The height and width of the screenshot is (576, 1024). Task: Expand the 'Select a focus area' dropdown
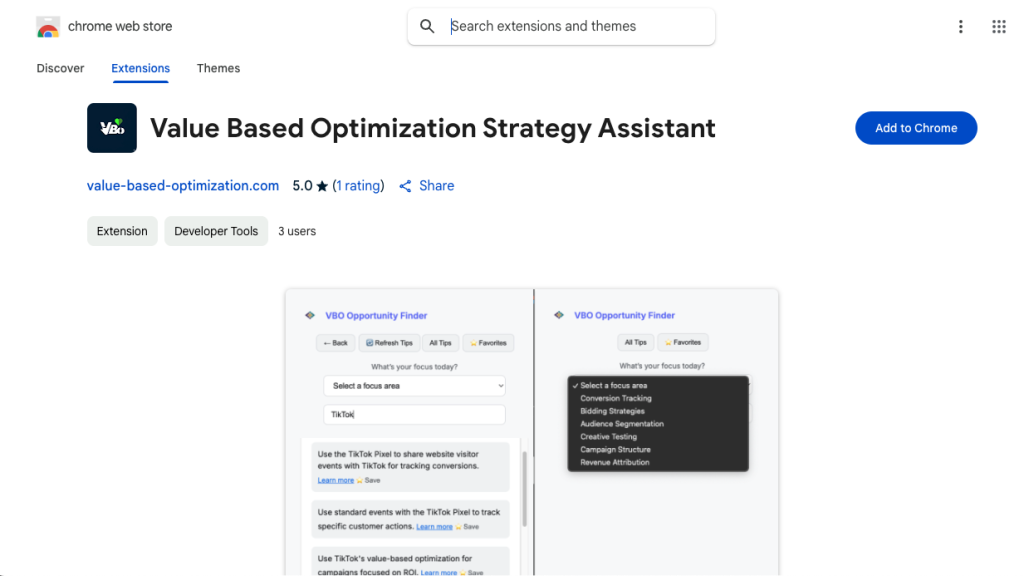pyautogui.click(x=414, y=386)
